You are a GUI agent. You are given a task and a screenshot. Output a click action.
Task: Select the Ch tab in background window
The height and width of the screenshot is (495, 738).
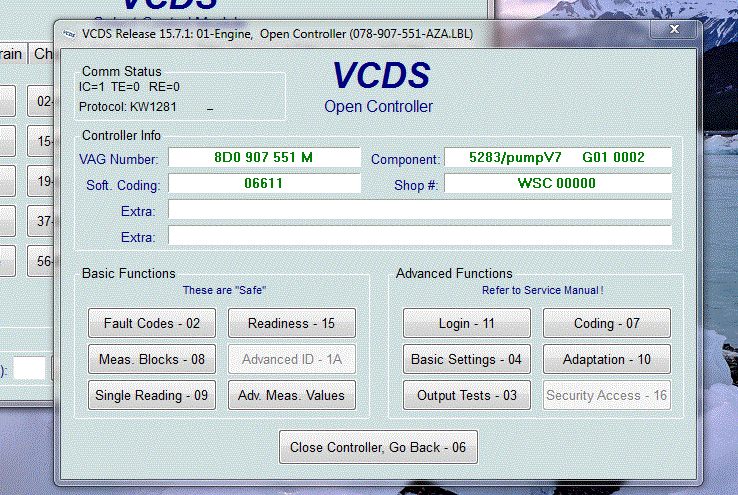(42, 54)
